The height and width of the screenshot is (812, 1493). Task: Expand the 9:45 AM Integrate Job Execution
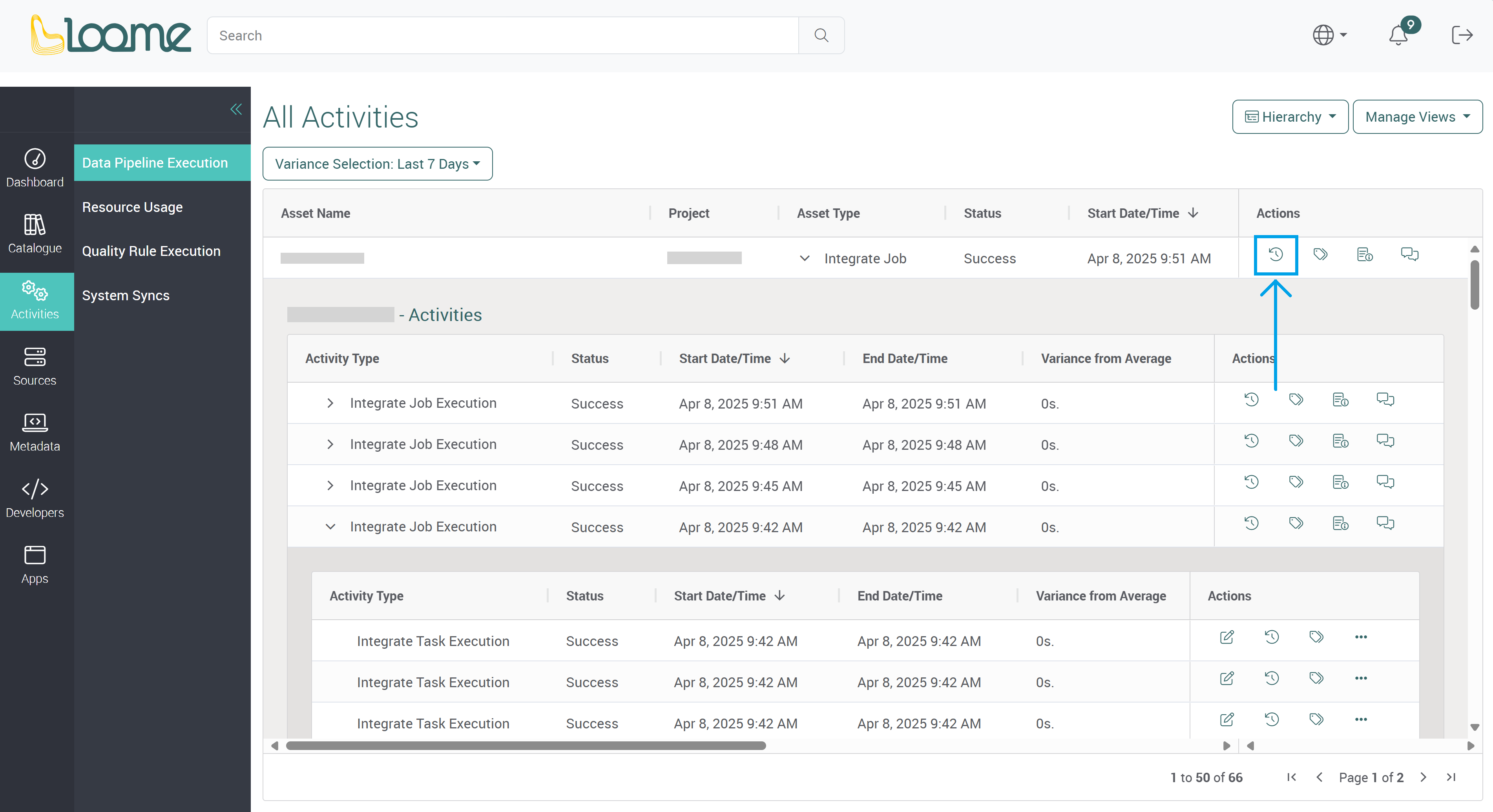click(330, 486)
